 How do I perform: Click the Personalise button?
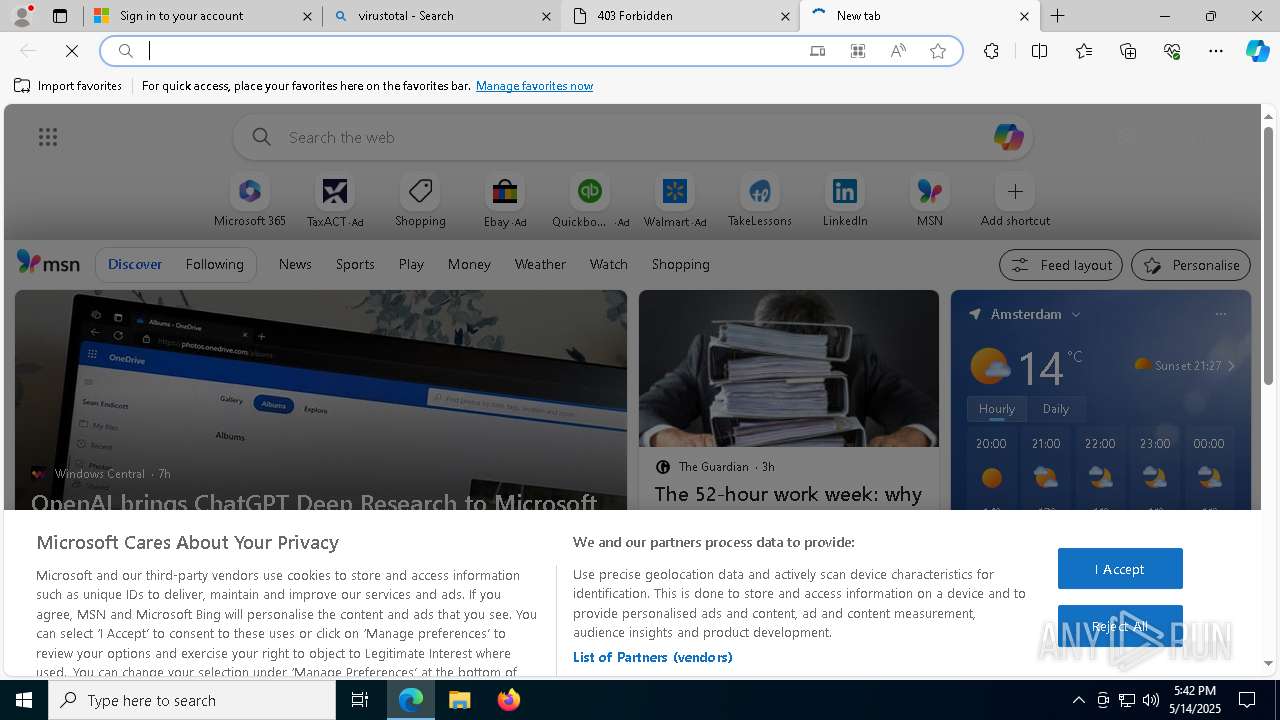point(1190,265)
